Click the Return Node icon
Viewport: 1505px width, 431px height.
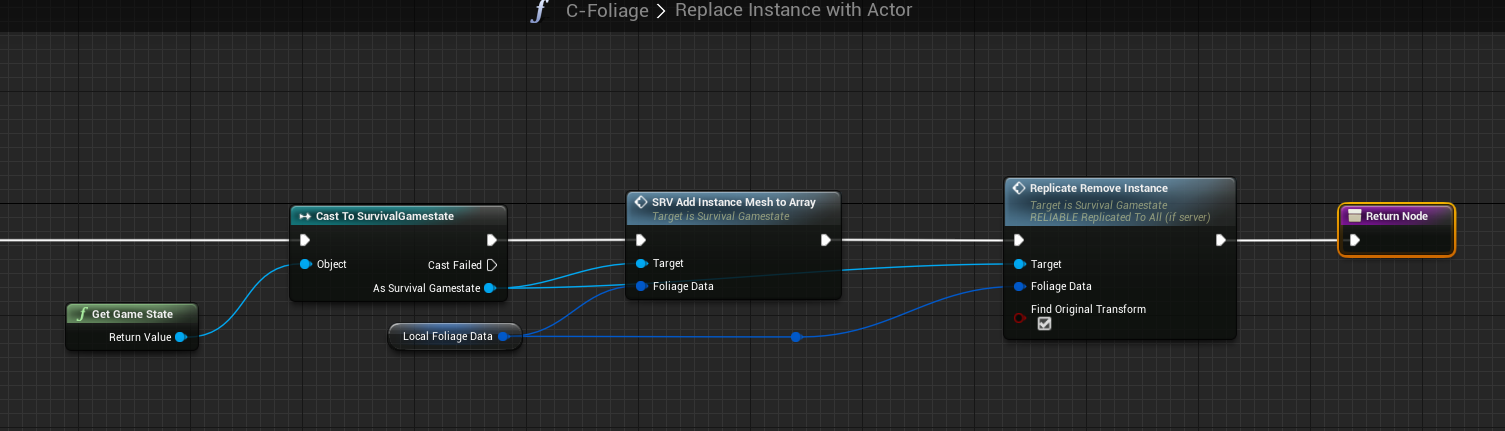point(1354,216)
